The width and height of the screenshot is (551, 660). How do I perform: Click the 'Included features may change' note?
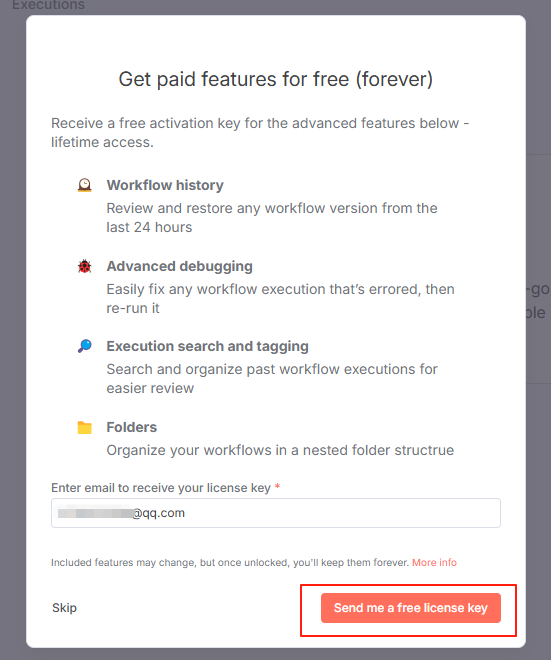point(230,562)
